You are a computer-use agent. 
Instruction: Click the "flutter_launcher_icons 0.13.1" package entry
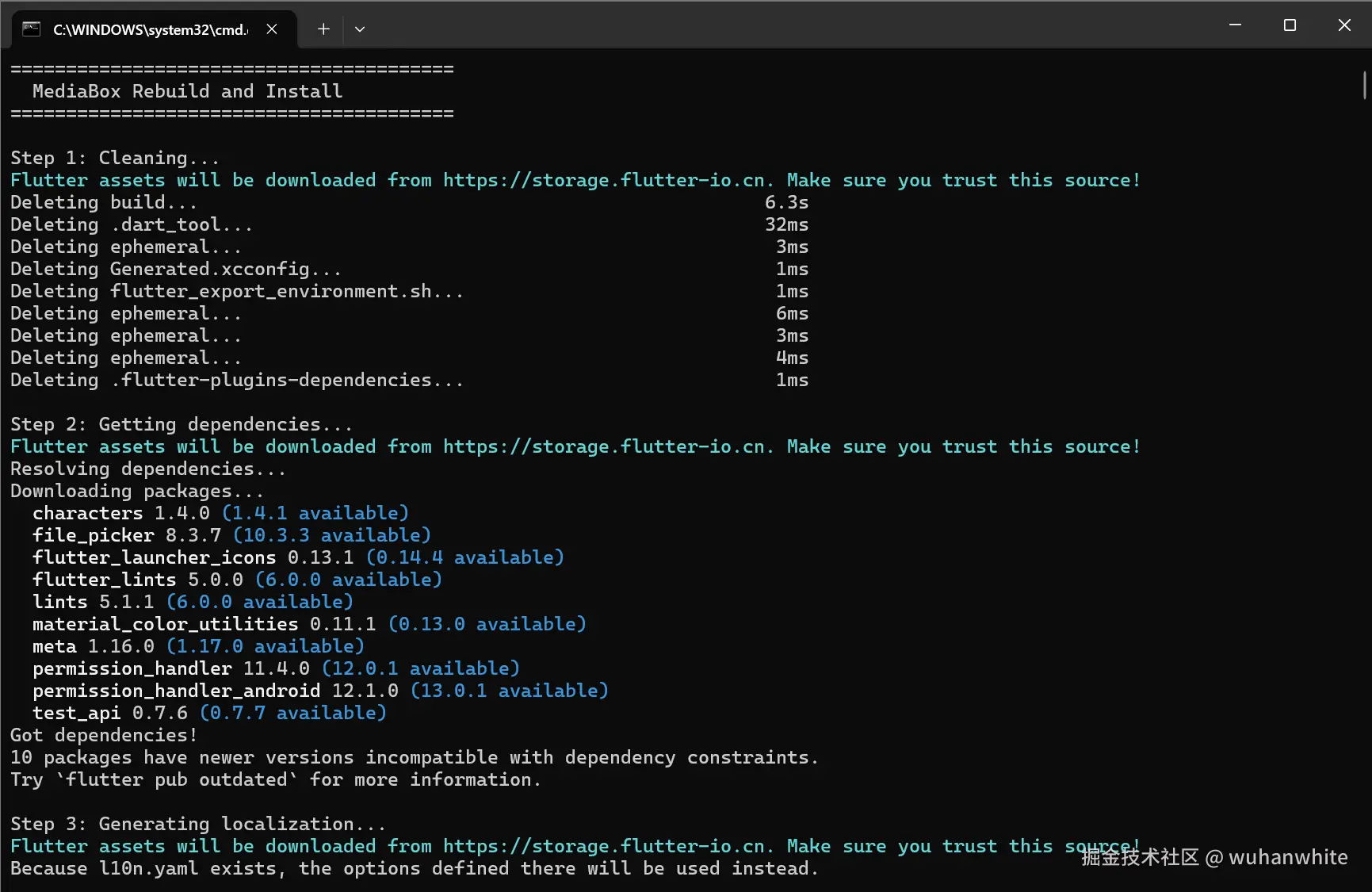click(193, 557)
